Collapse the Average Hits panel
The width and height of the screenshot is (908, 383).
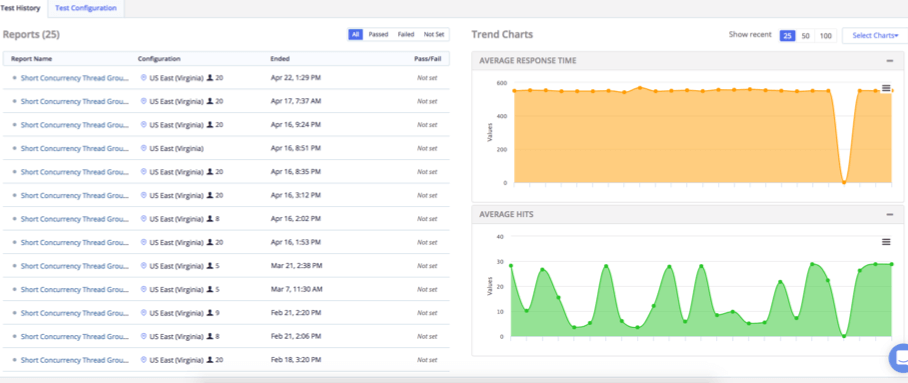(x=889, y=214)
